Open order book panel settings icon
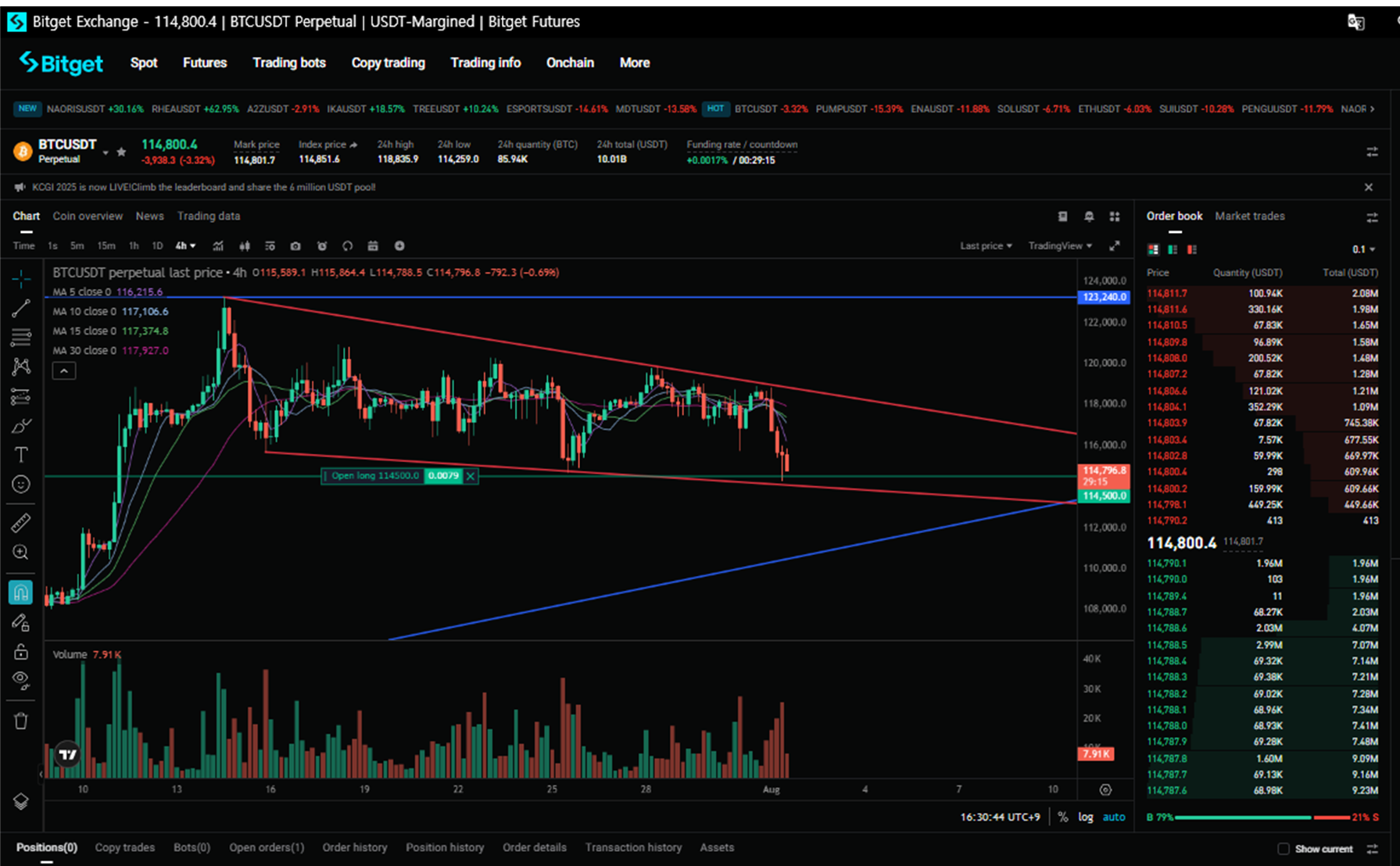This screenshot has width=1400, height=866. click(x=1372, y=216)
